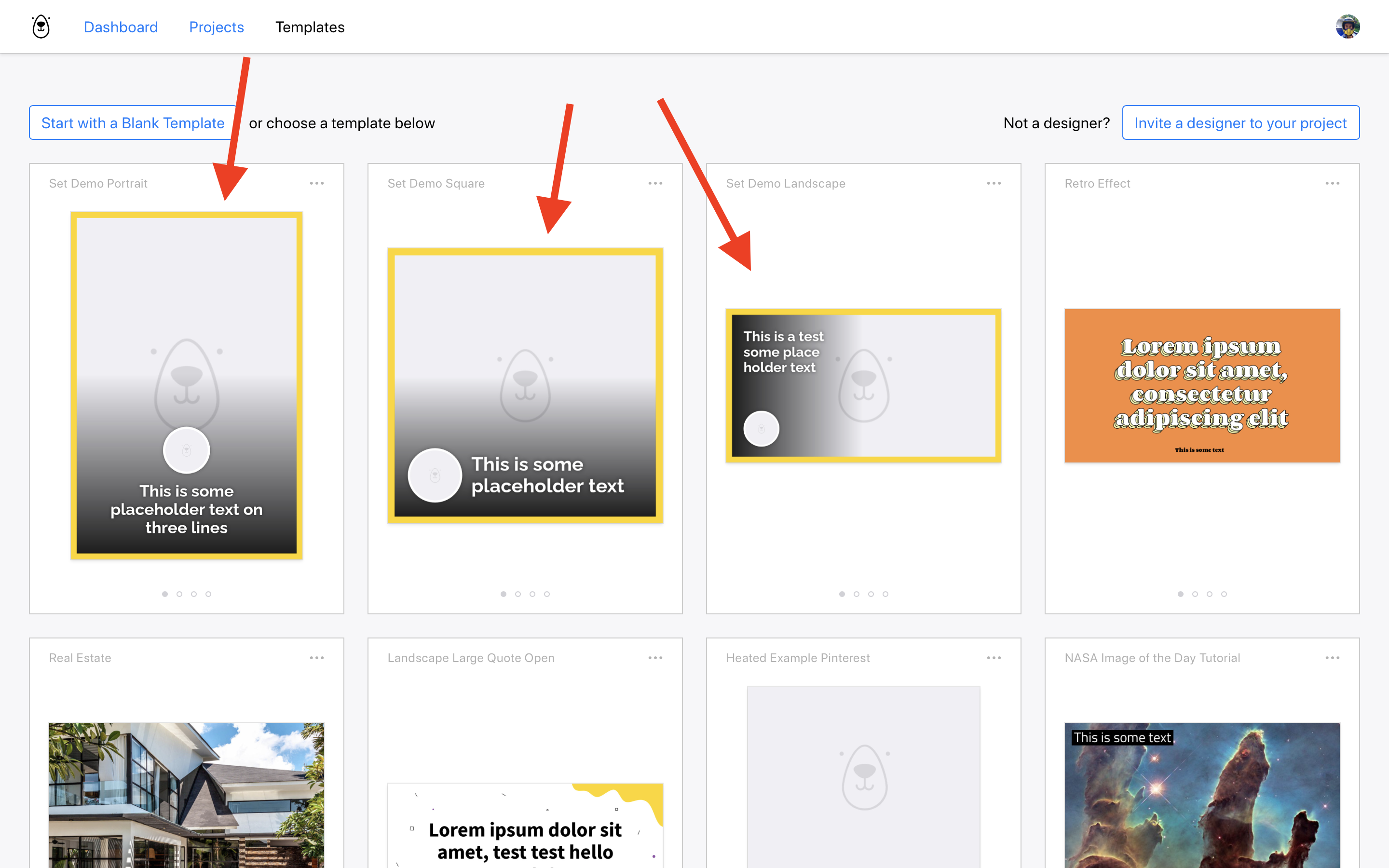Open options menu for Heated Example Pinterest
This screenshot has width=1389, height=868.
coord(994,658)
